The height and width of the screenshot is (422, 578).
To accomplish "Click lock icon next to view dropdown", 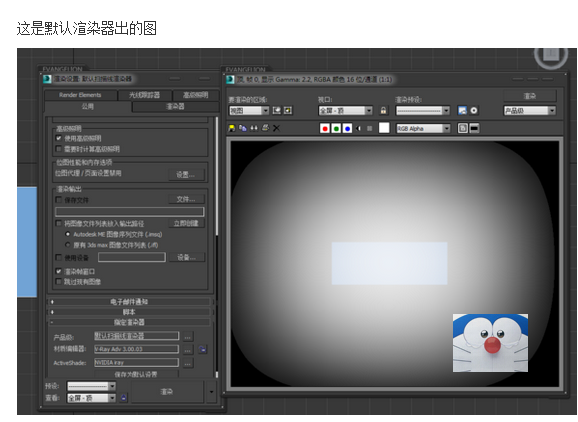I will tap(123, 398).
